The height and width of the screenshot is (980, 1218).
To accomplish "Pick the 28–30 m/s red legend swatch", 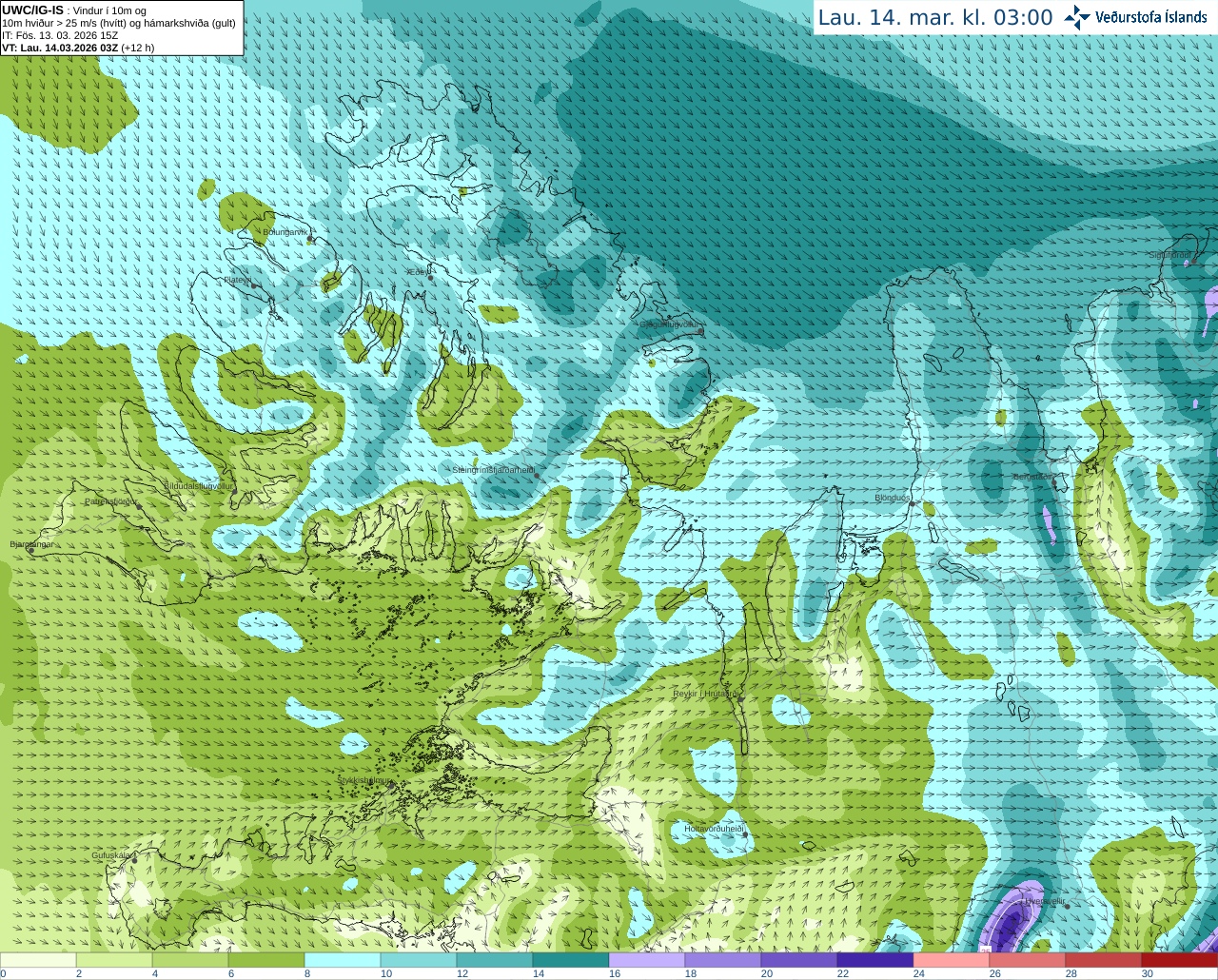I will pos(1104,960).
